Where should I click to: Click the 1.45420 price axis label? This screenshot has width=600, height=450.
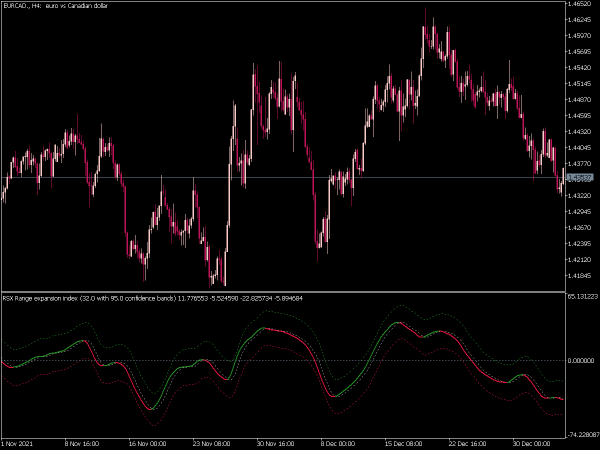coord(580,68)
